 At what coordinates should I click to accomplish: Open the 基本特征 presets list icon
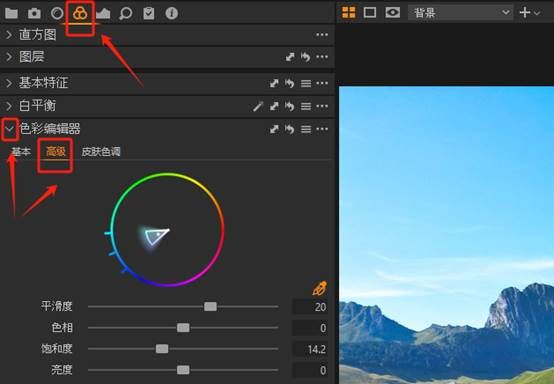click(x=306, y=83)
